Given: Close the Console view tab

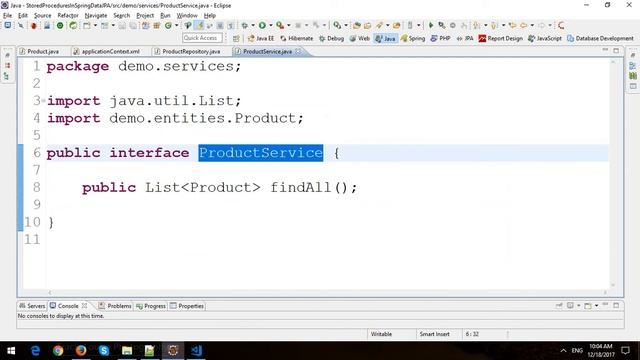Looking at the screenshot, I should (84, 305).
